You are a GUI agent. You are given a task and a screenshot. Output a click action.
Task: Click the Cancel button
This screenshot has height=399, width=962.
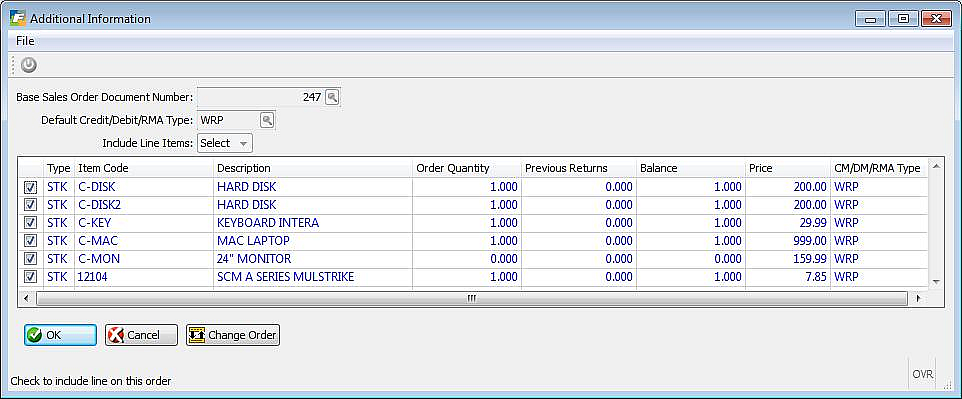pos(141,335)
